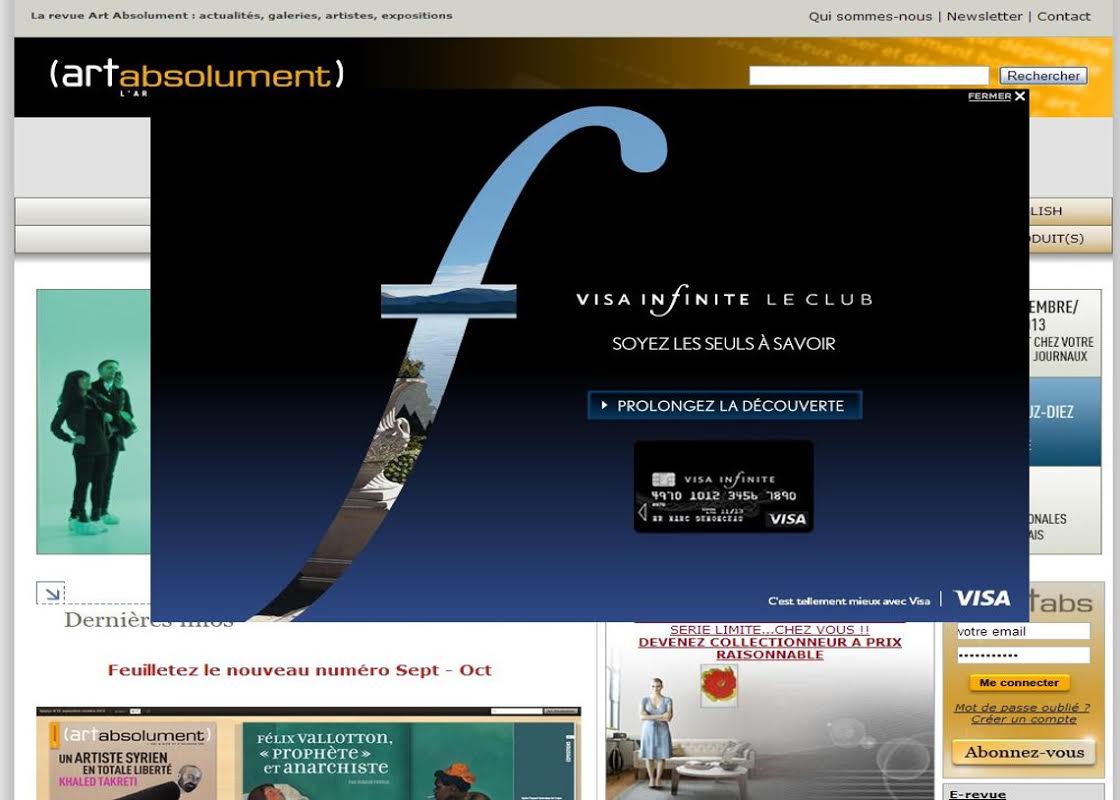The image size is (1120, 800).
Task: Click the Me connecter button
Action: point(1019,683)
